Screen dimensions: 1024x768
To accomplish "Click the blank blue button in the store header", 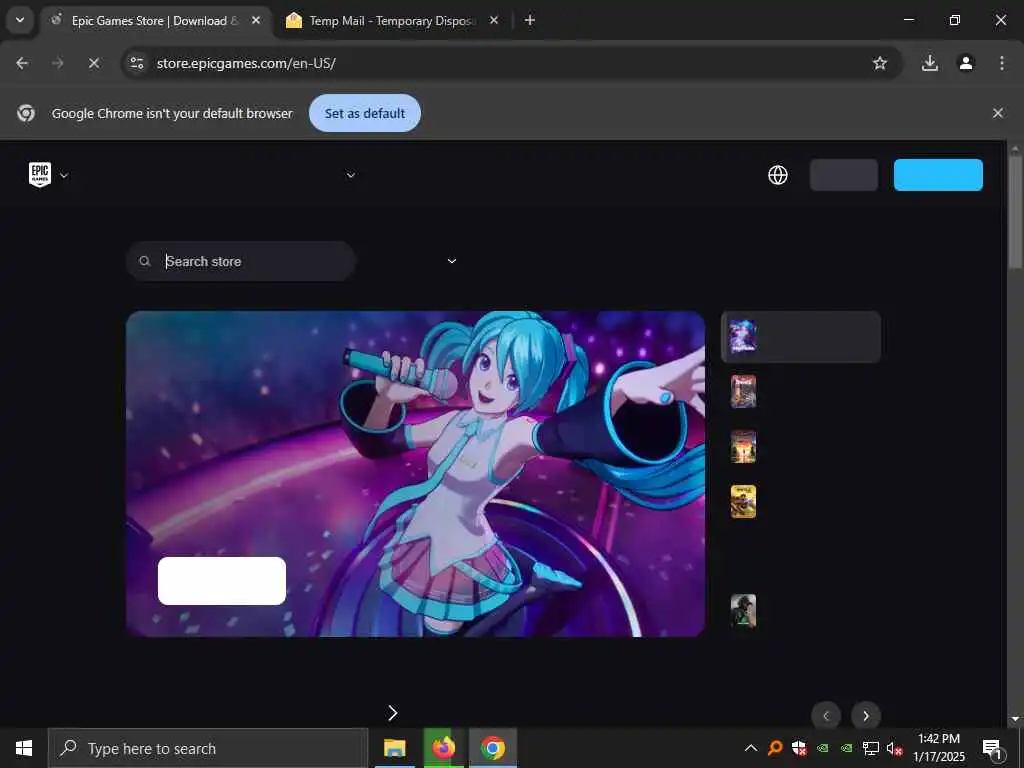I will tap(938, 175).
